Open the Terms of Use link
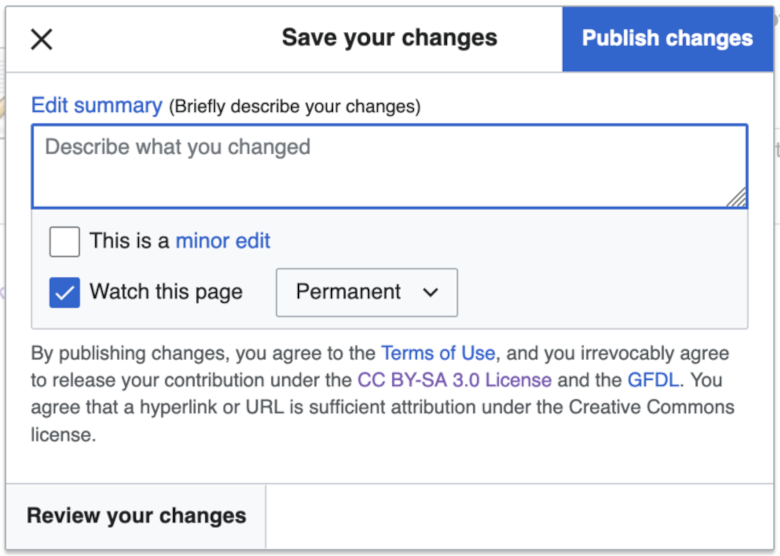 [438, 353]
